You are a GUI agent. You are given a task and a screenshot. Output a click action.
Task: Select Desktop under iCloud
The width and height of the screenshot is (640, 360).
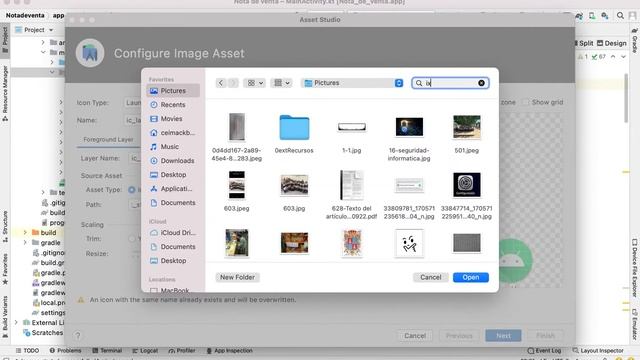(173, 260)
